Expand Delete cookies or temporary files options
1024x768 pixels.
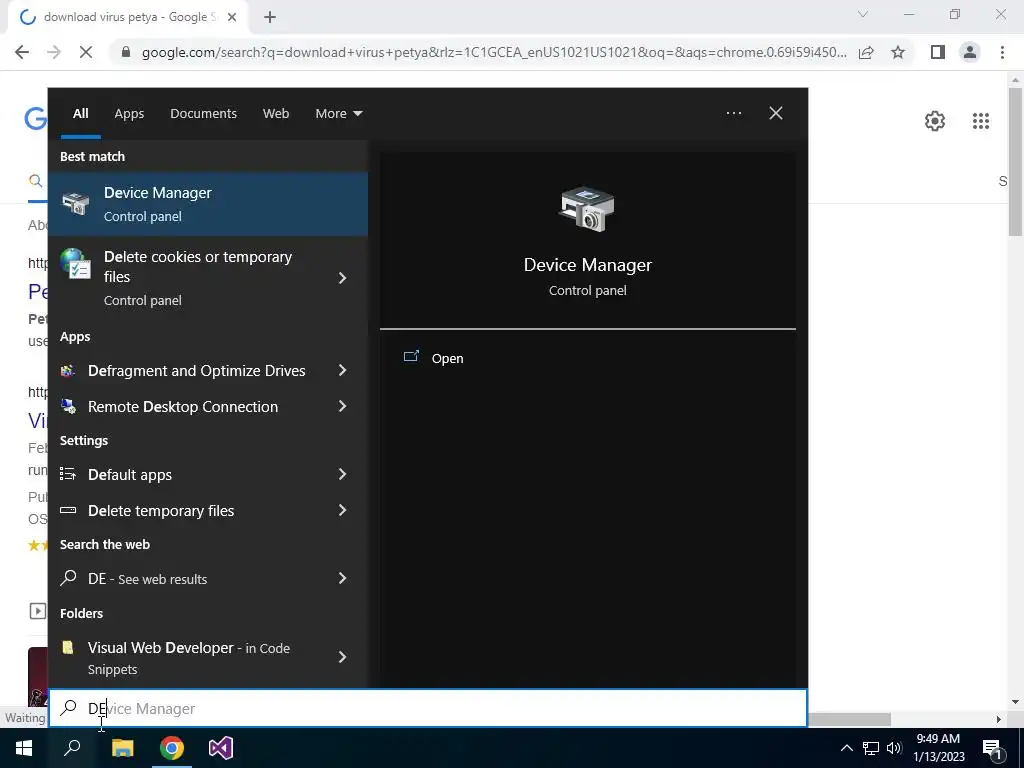(342, 278)
